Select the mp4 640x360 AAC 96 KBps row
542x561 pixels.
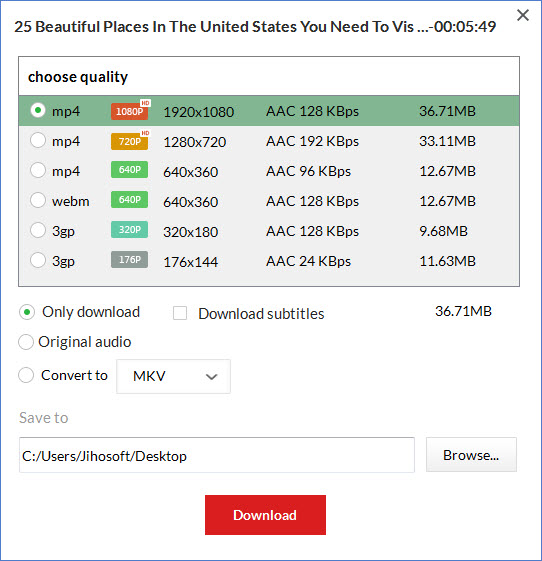click(x=269, y=171)
